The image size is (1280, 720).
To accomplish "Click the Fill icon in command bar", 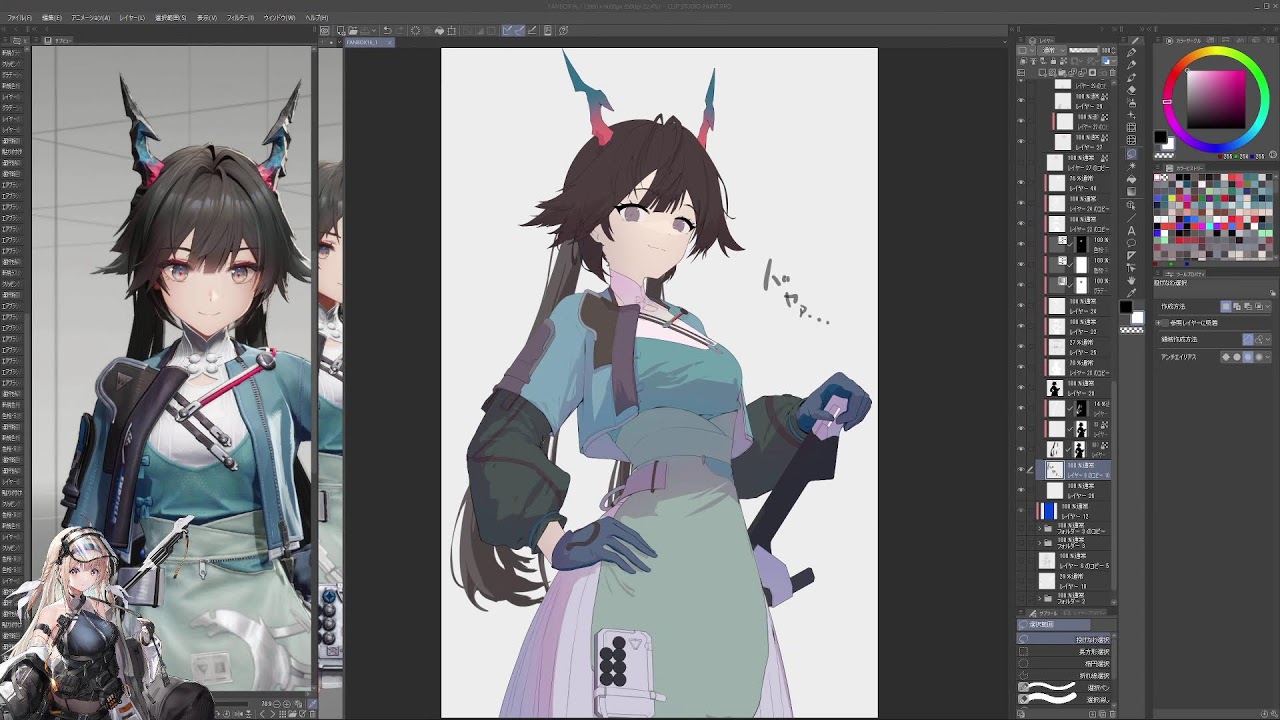I will (439, 30).
